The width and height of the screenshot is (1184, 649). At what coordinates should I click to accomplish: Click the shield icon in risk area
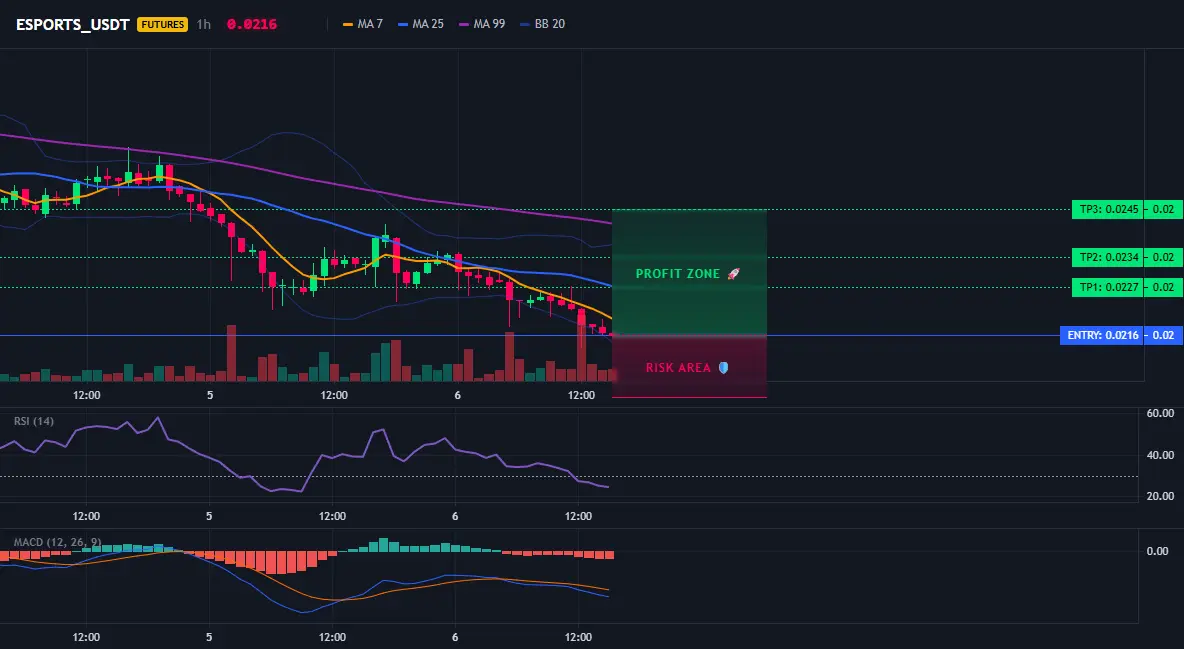point(723,367)
